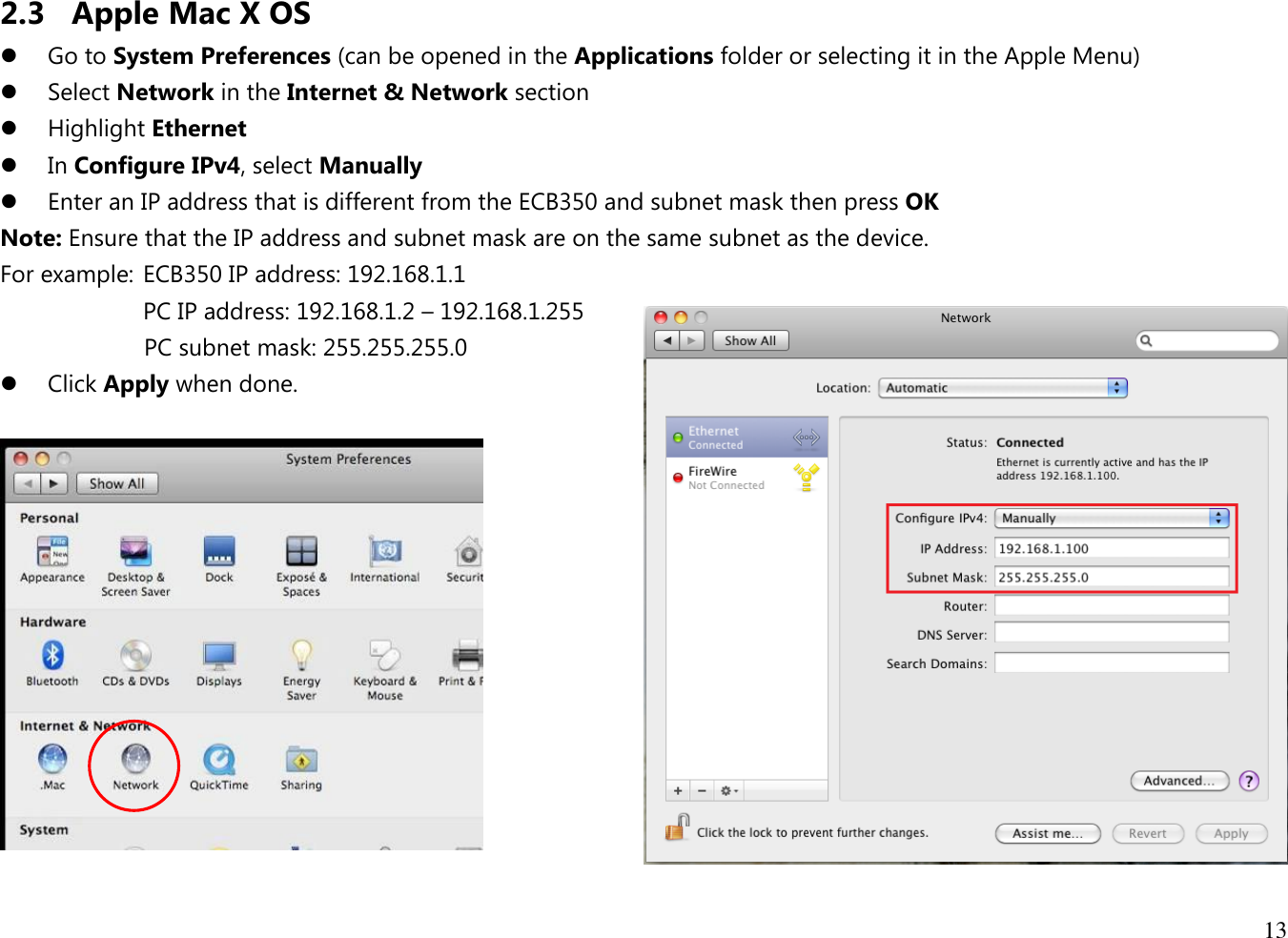Click the Subnet Mask field
1288x938 pixels.
(x=1112, y=577)
